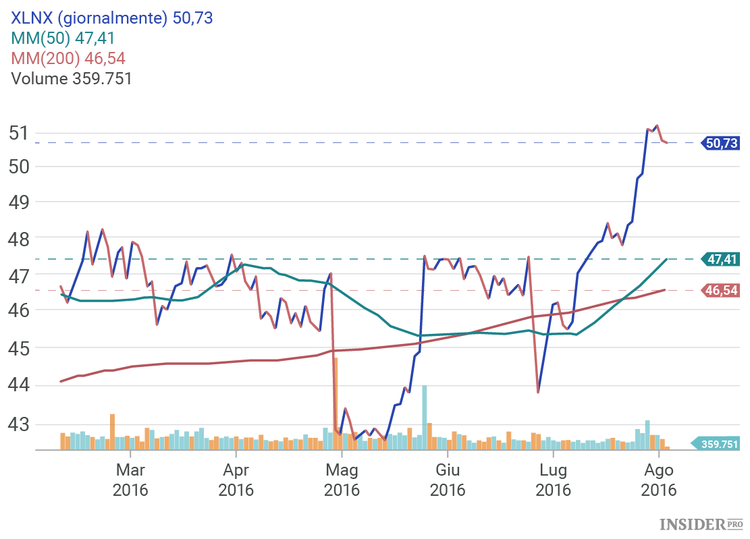Screen dimensions: 750x539
Task: Click the Volume 359.751 legend label
Action: 71,78
